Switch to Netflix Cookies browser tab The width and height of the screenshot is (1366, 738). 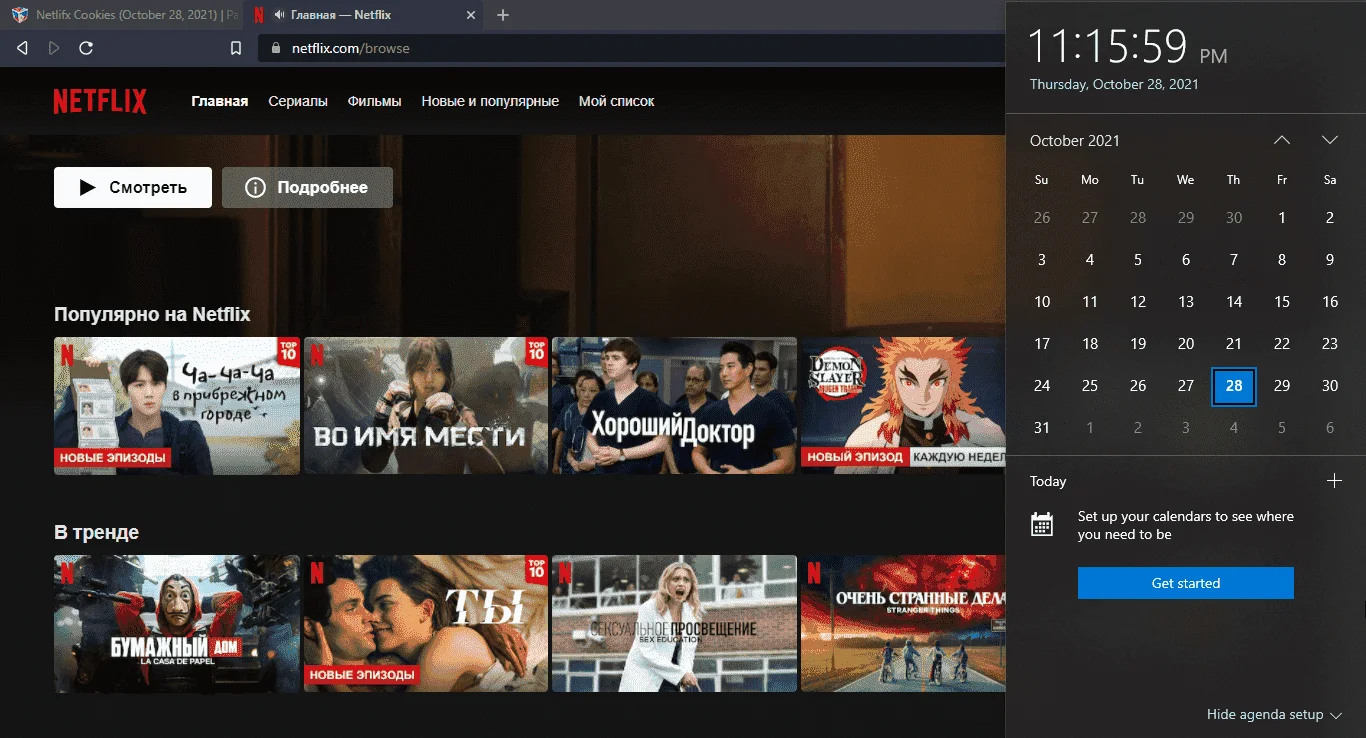pyautogui.click(x=125, y=15)
